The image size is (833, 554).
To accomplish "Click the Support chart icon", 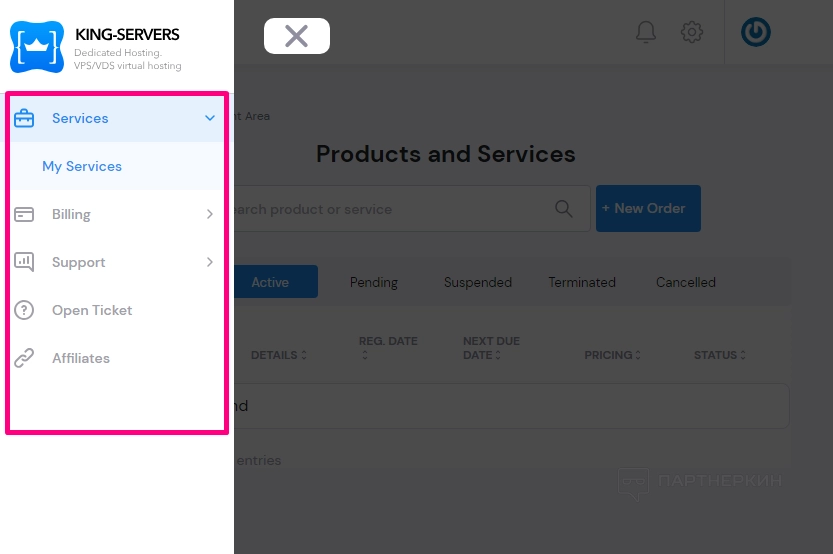I will coord(24,262).
